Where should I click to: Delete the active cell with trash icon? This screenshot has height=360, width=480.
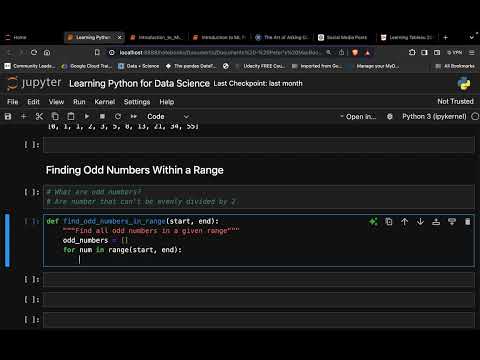pos(468,221)
